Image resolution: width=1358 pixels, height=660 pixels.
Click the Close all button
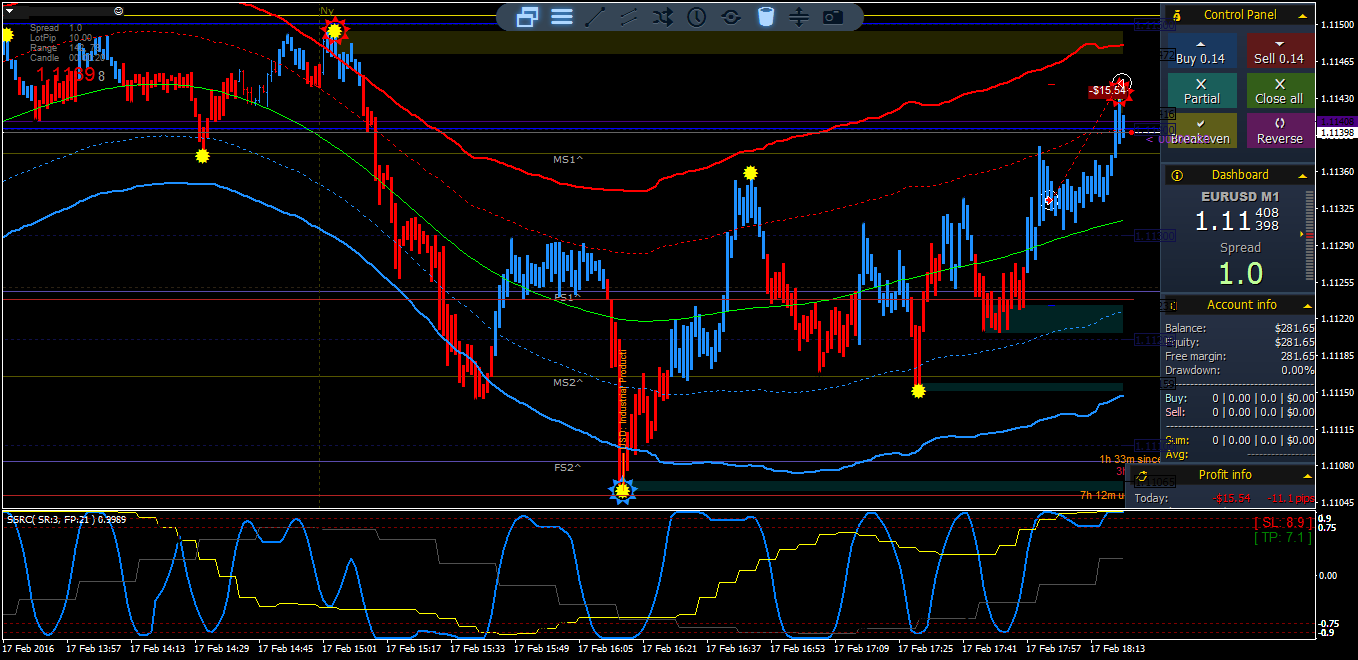pyautogui.click(x=1279, y=91)
